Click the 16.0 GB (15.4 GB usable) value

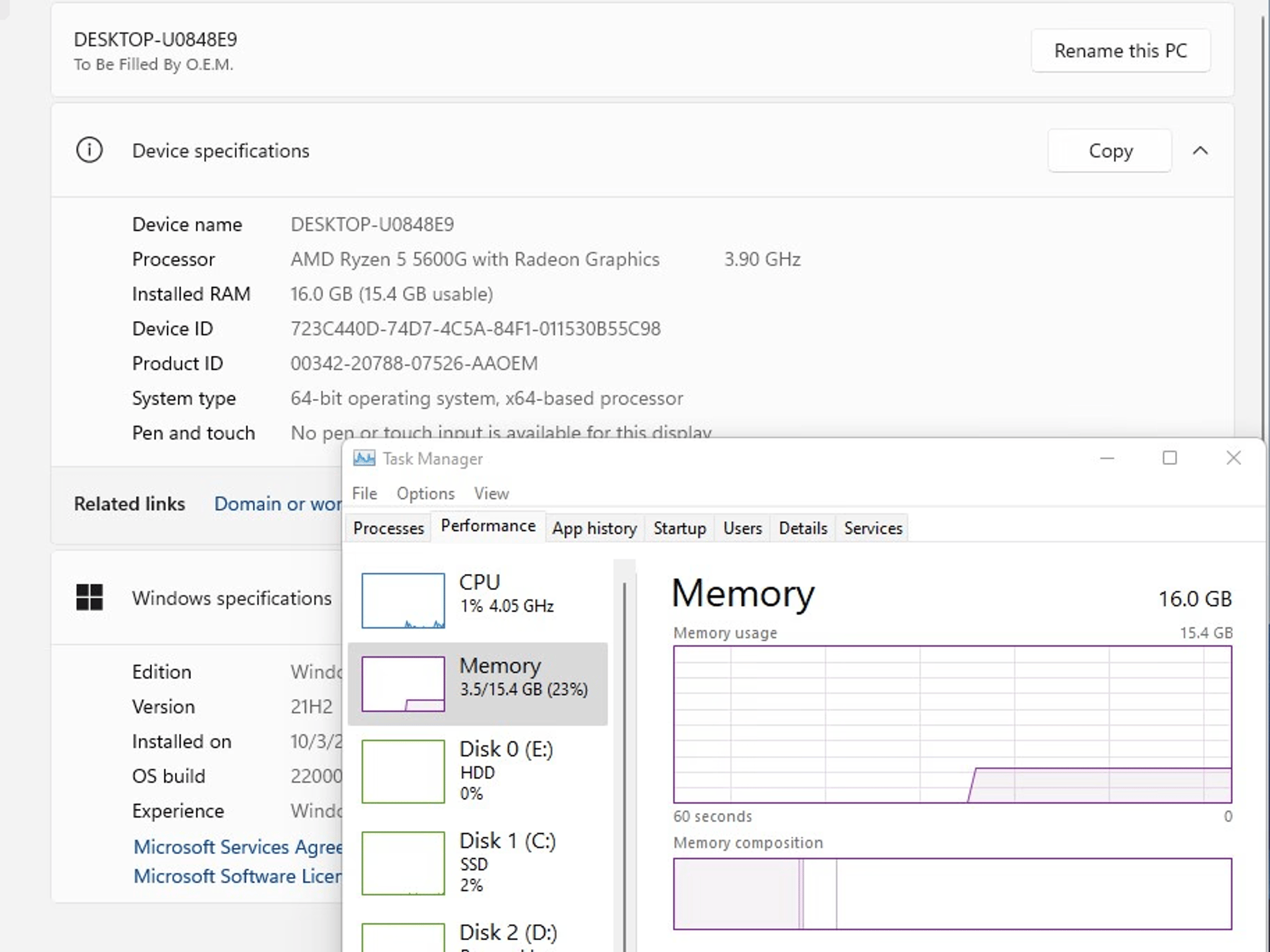pyautogui.click(x=392, y=294)
